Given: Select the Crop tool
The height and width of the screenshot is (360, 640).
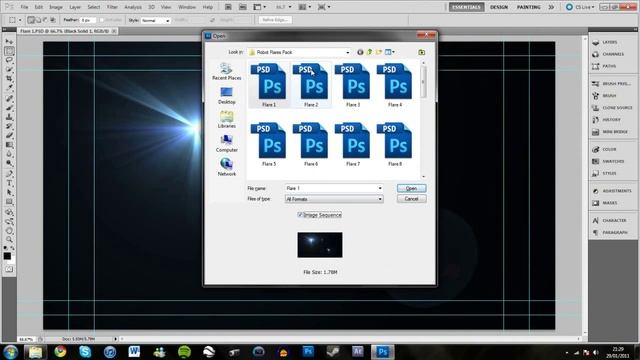Looking at the screenshot, I should click(9, 78).
